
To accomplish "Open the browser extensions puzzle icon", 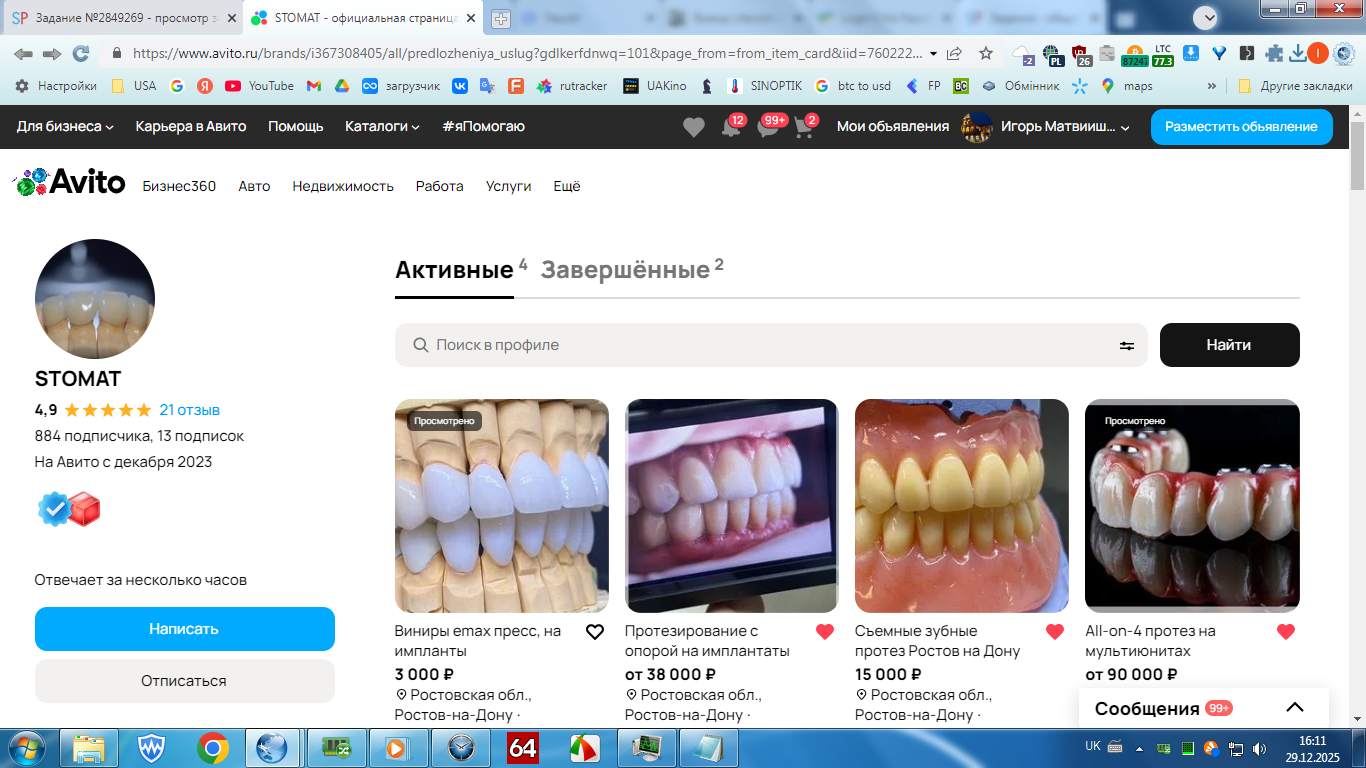I will point(1273,53).
